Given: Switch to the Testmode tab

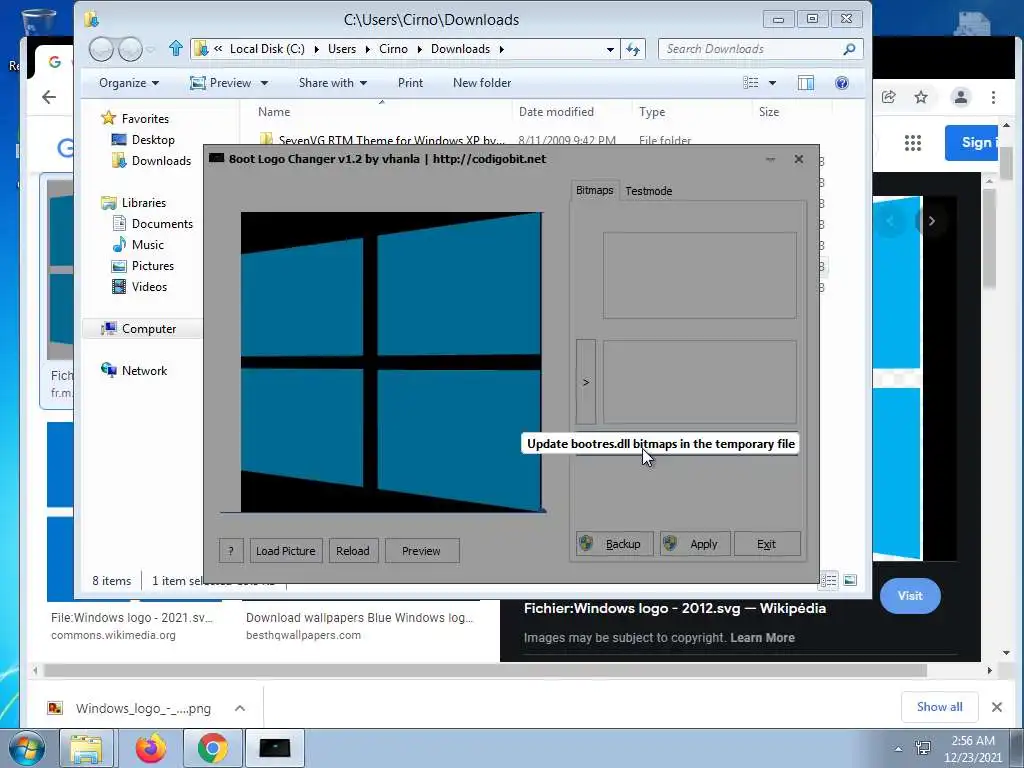Looking at the screenshot, I should click(648, 191).
